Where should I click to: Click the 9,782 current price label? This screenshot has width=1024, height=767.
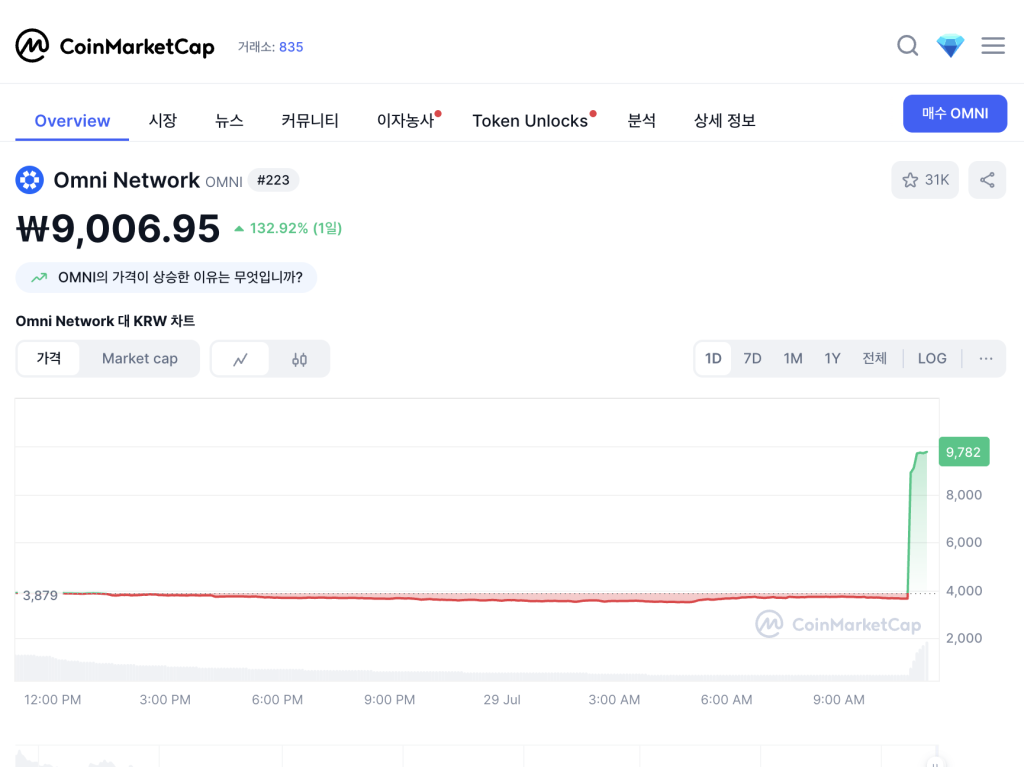click(x=964, y=452)
